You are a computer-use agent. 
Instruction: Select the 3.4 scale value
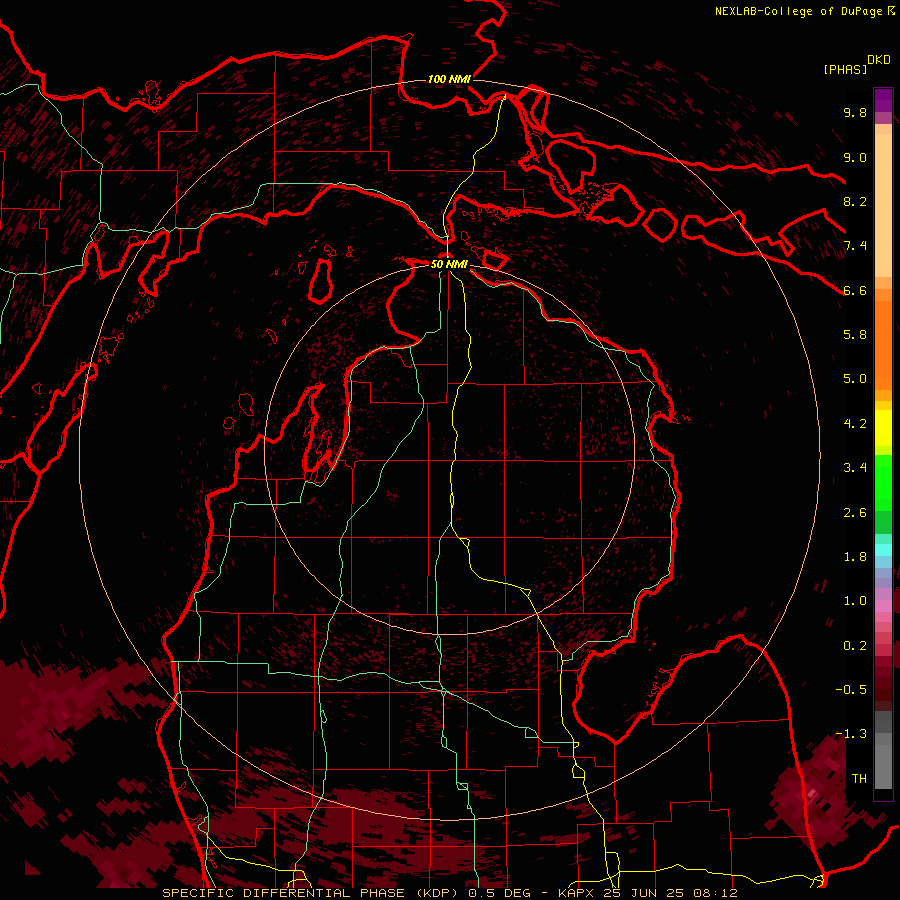click(855, 468)
